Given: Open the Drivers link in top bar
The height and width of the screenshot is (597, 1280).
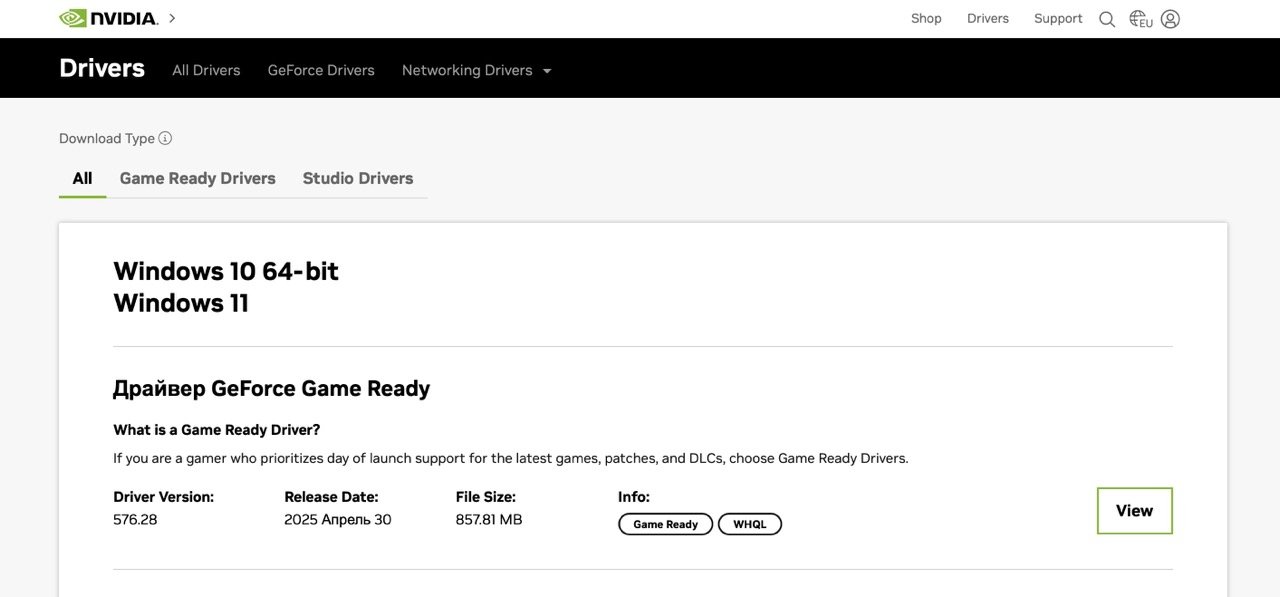Looking at the screenshot, I should (x=988, y=18).
